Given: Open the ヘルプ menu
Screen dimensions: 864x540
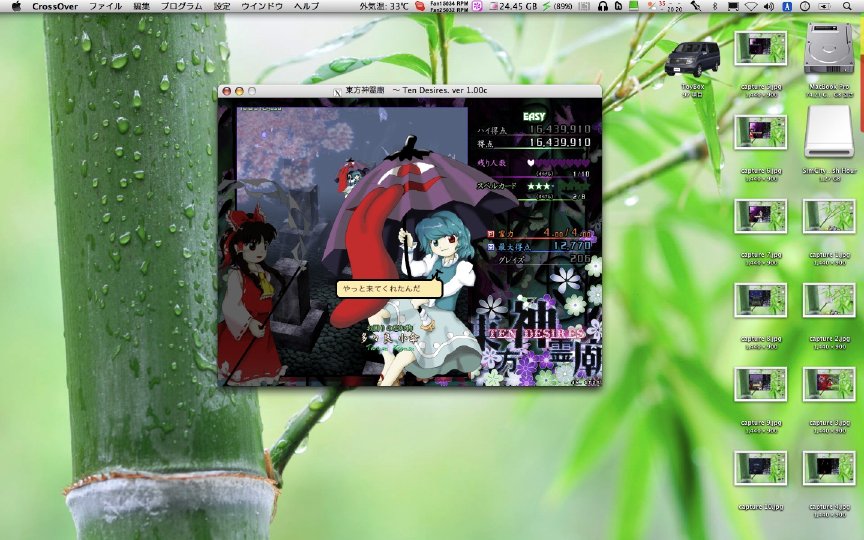Looking at the screenshot, I should (306, 6).
